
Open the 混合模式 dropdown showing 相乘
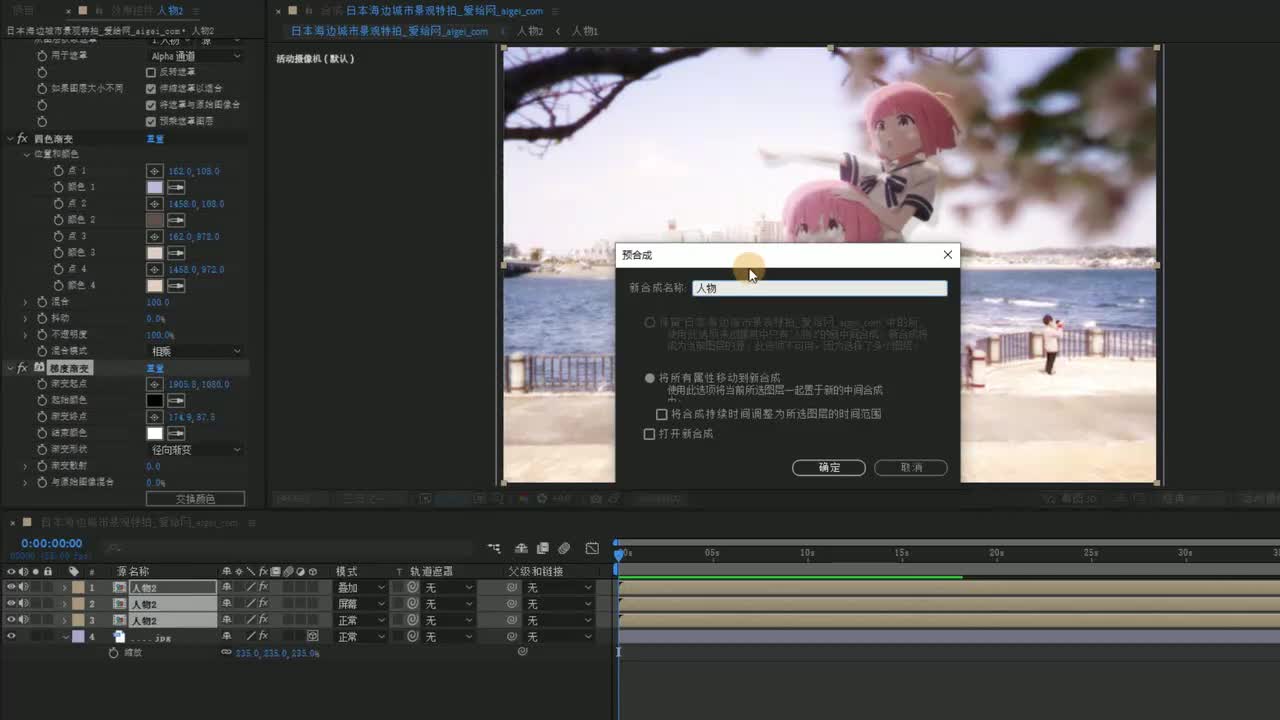click(195, 351)
